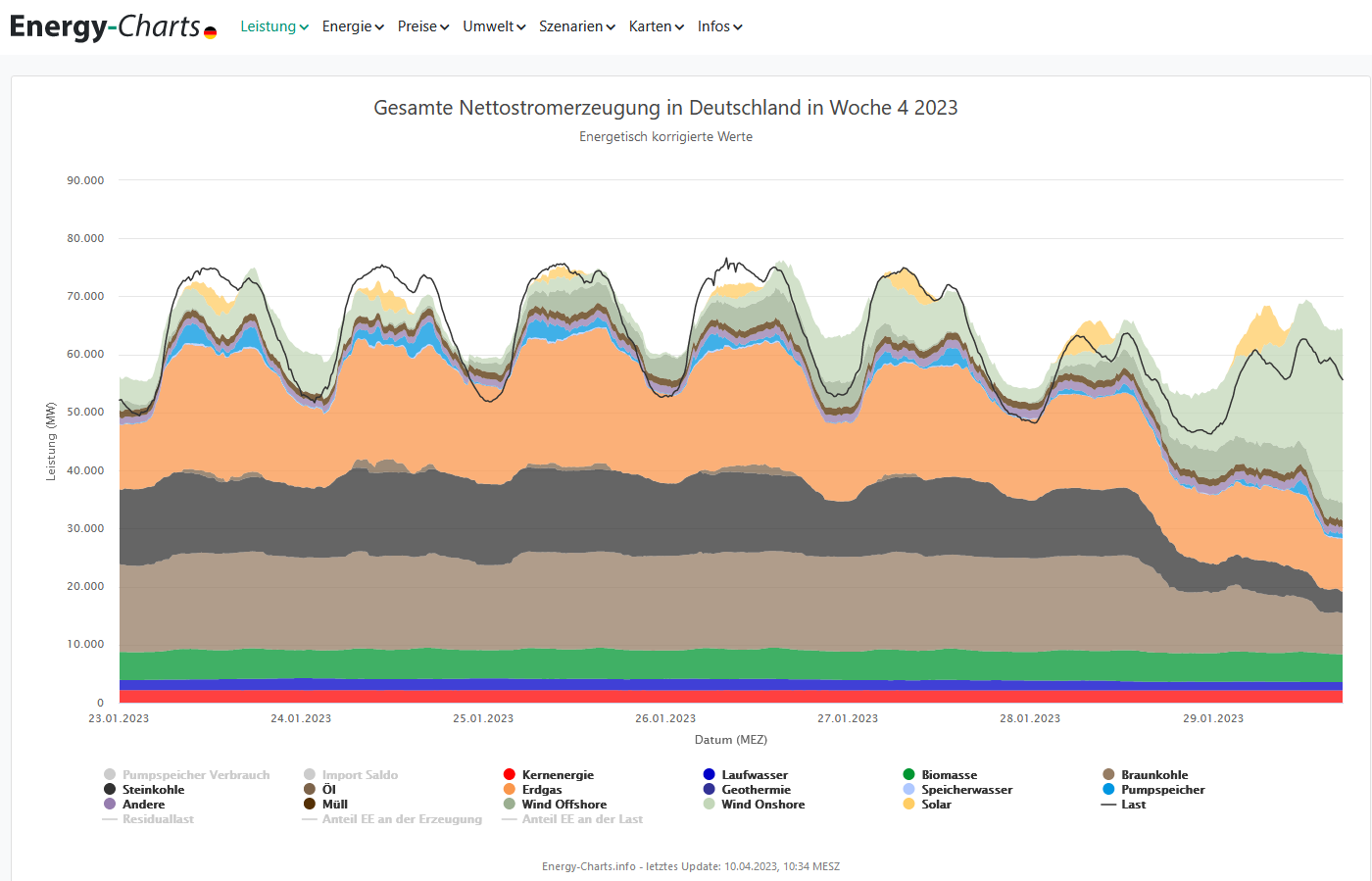Screen dimensions: 1372x881
Task: Click the Wind Offshore legend dot
Action: (x=510, y=805)
